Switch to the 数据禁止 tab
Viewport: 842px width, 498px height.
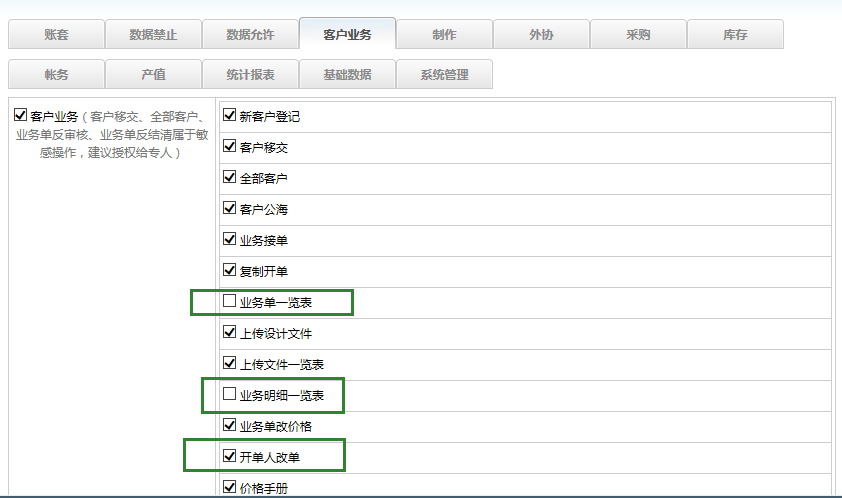click(x=153, y=34)
